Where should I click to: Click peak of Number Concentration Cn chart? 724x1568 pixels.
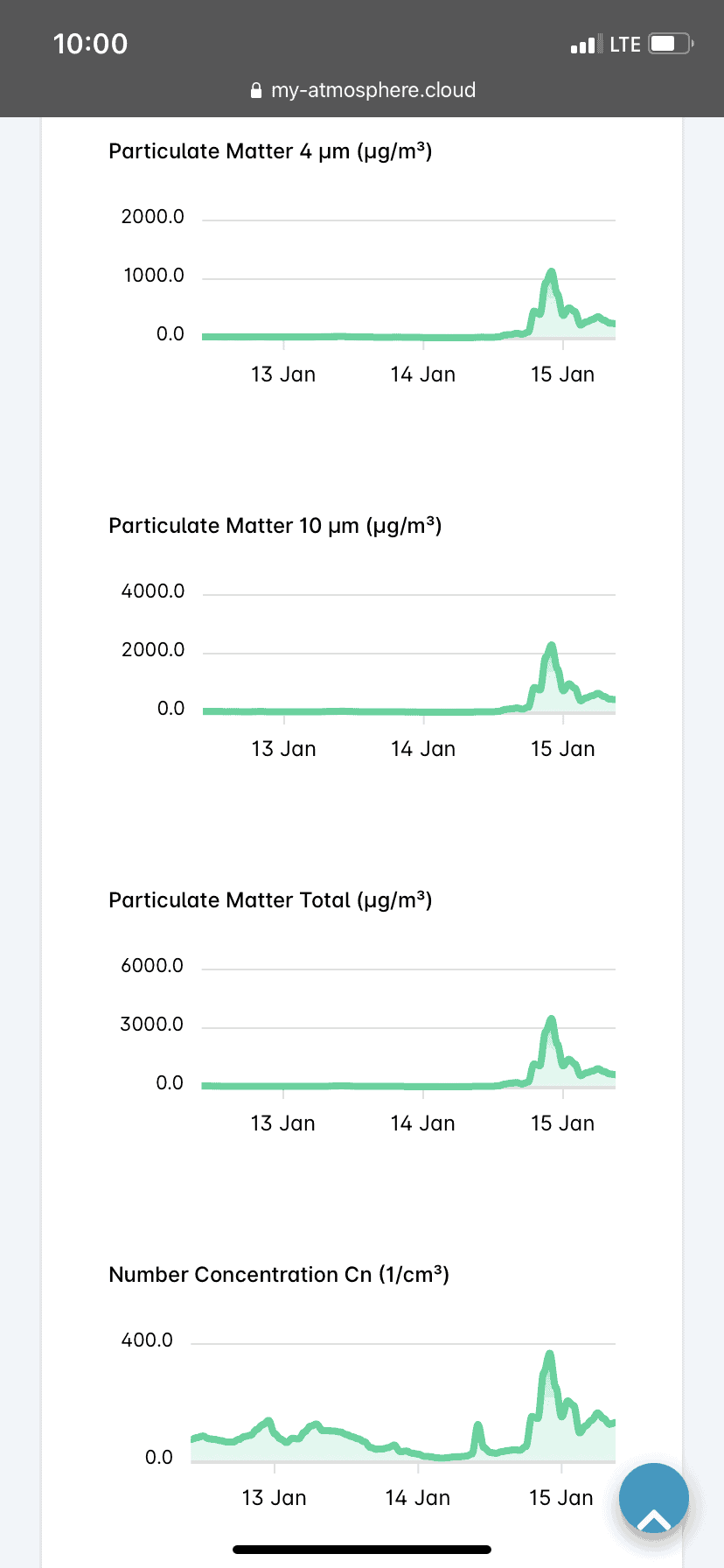click(x=549, y=1355)
